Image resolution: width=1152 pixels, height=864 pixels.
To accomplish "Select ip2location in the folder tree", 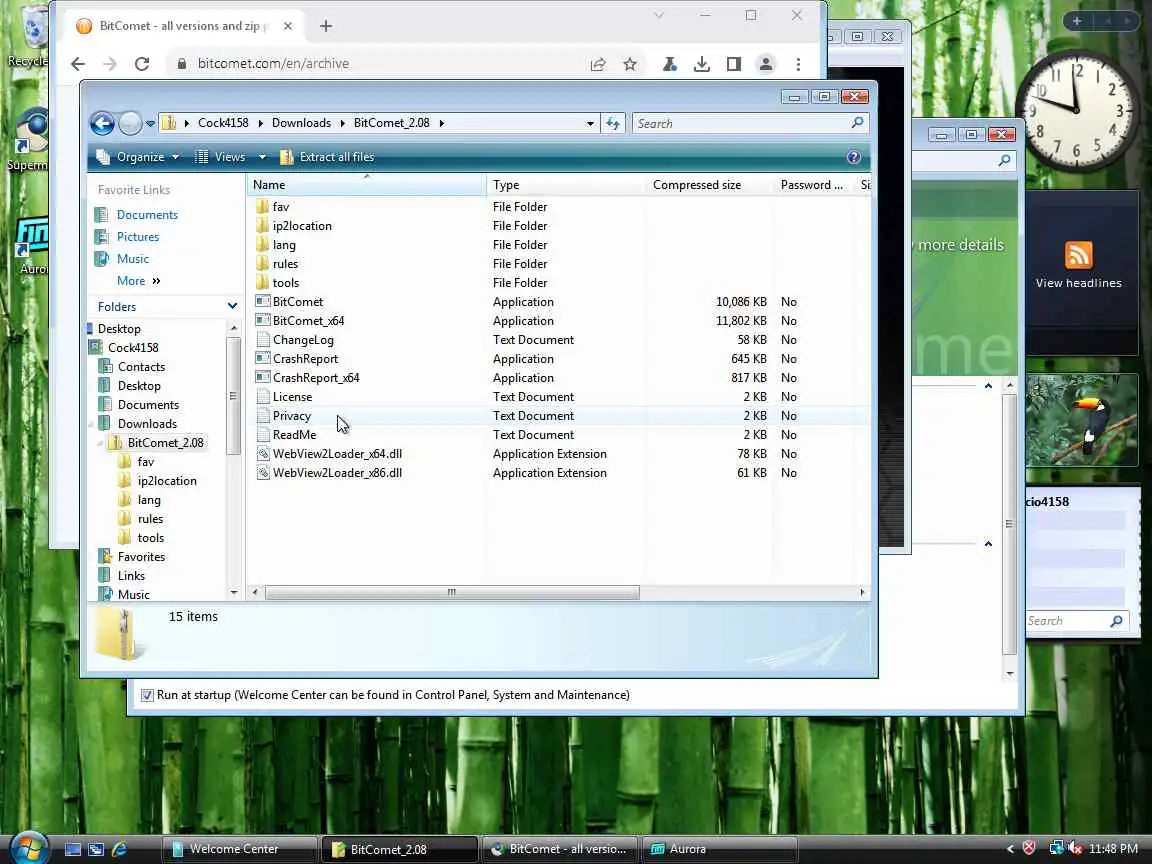I will click(x=167, y=481).
